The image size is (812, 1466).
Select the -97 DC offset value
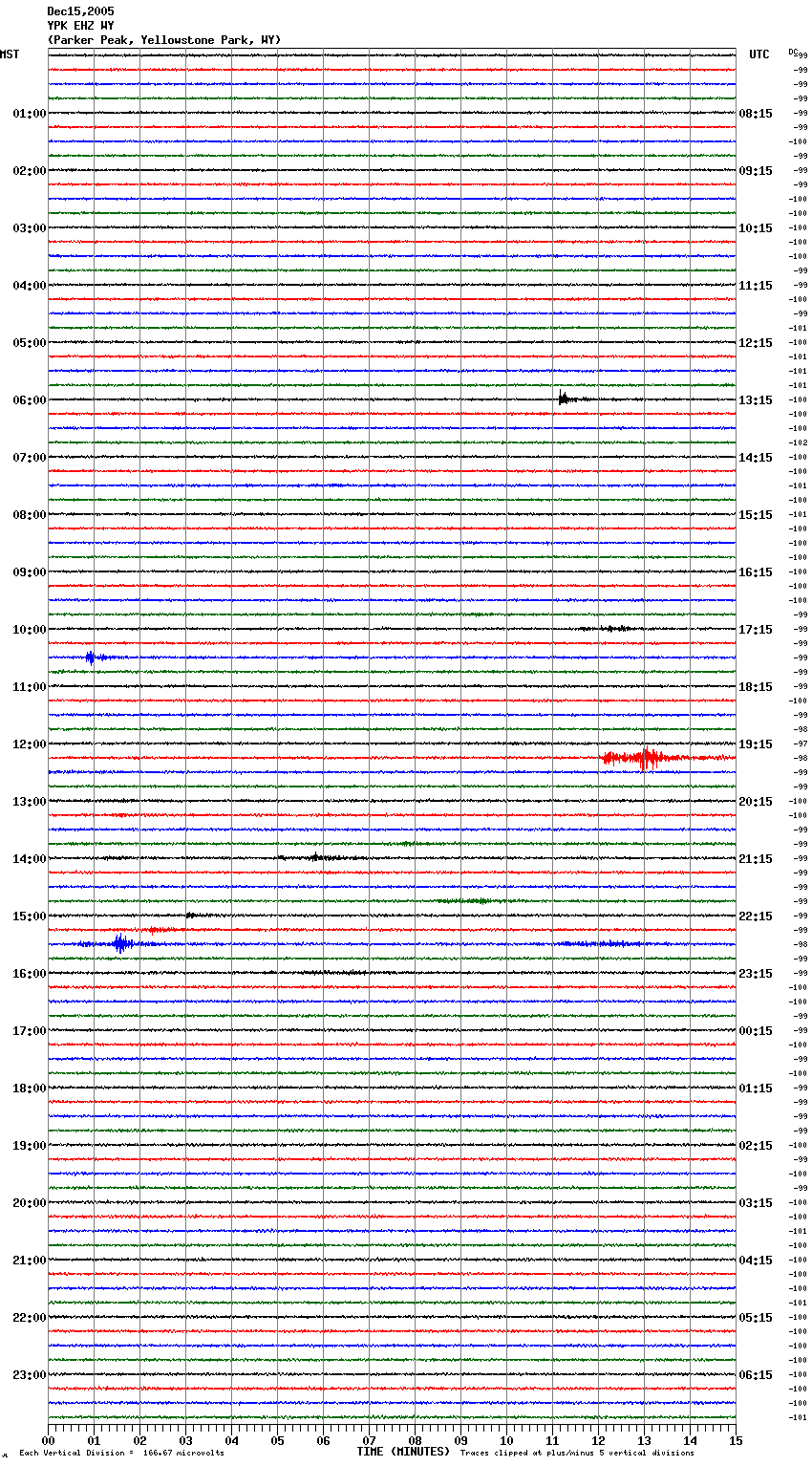pos(800,744)
